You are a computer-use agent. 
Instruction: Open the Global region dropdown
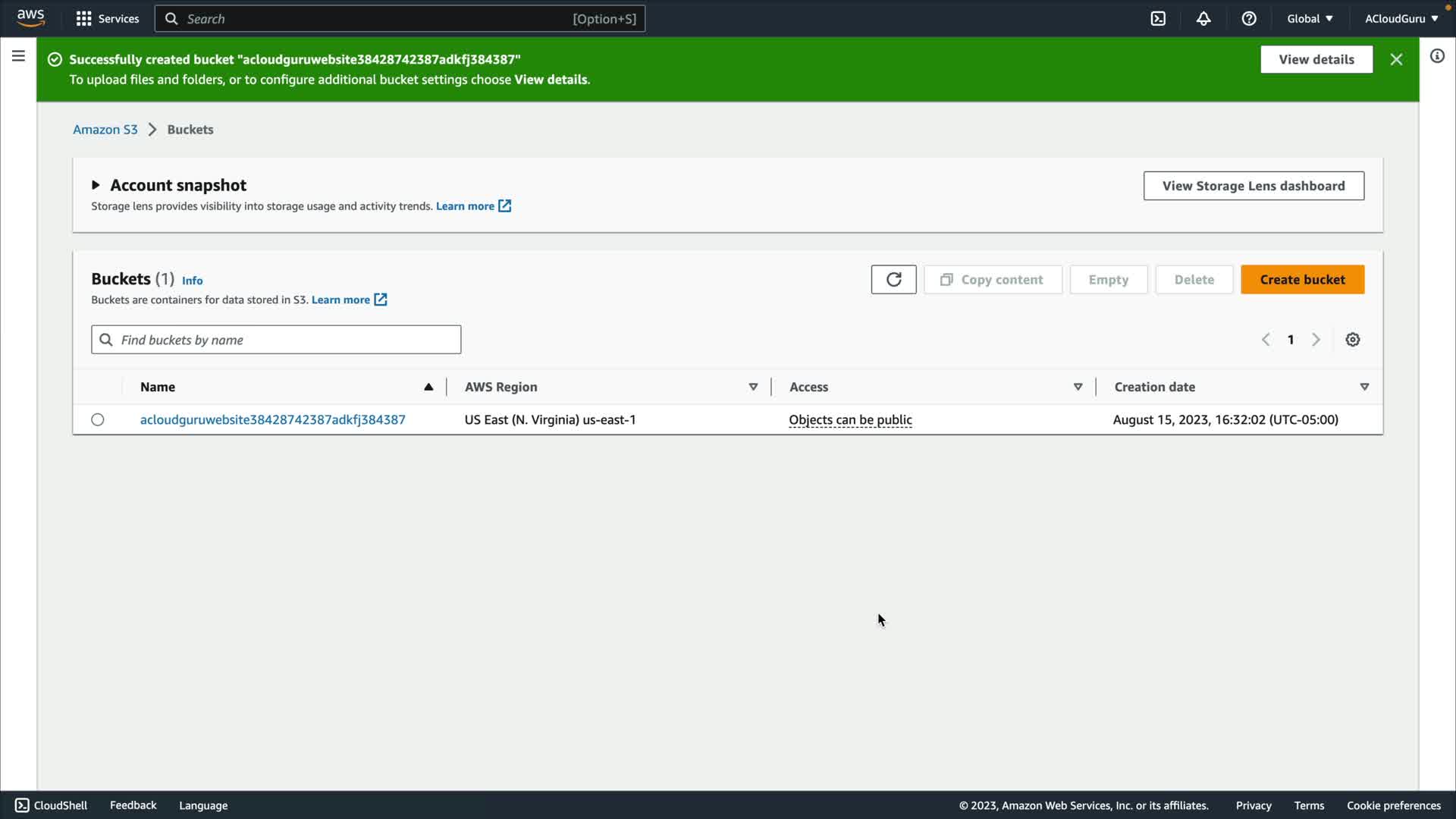click(1310, 19)
